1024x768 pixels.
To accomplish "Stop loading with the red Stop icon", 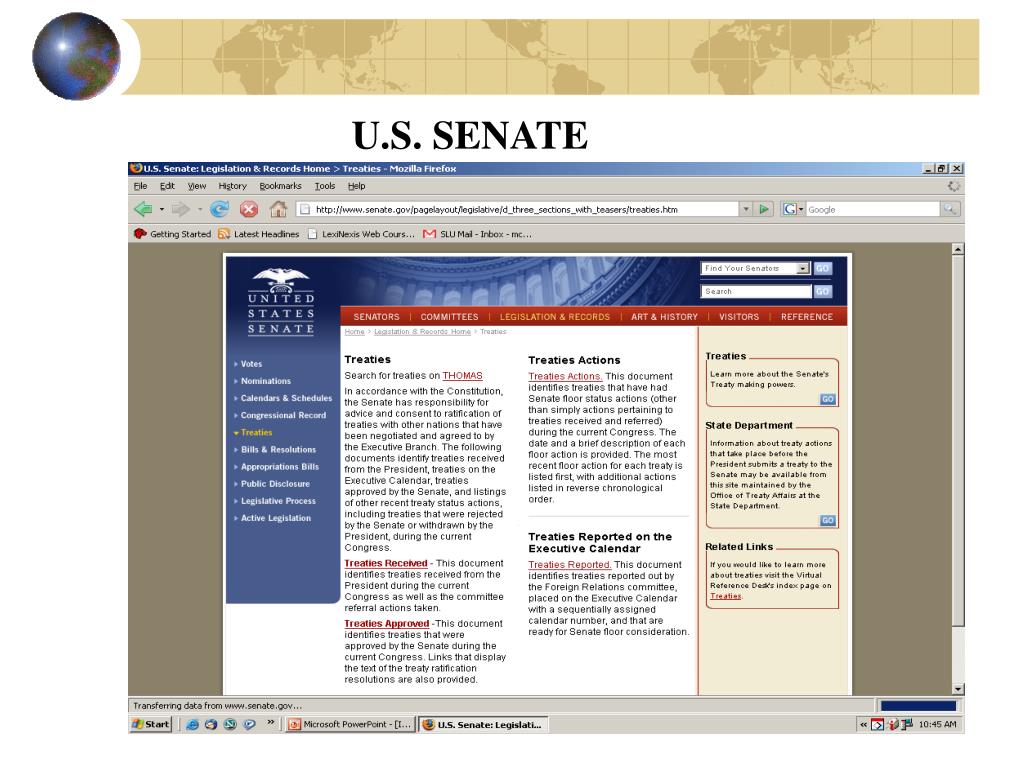I will tap(249, 209).
